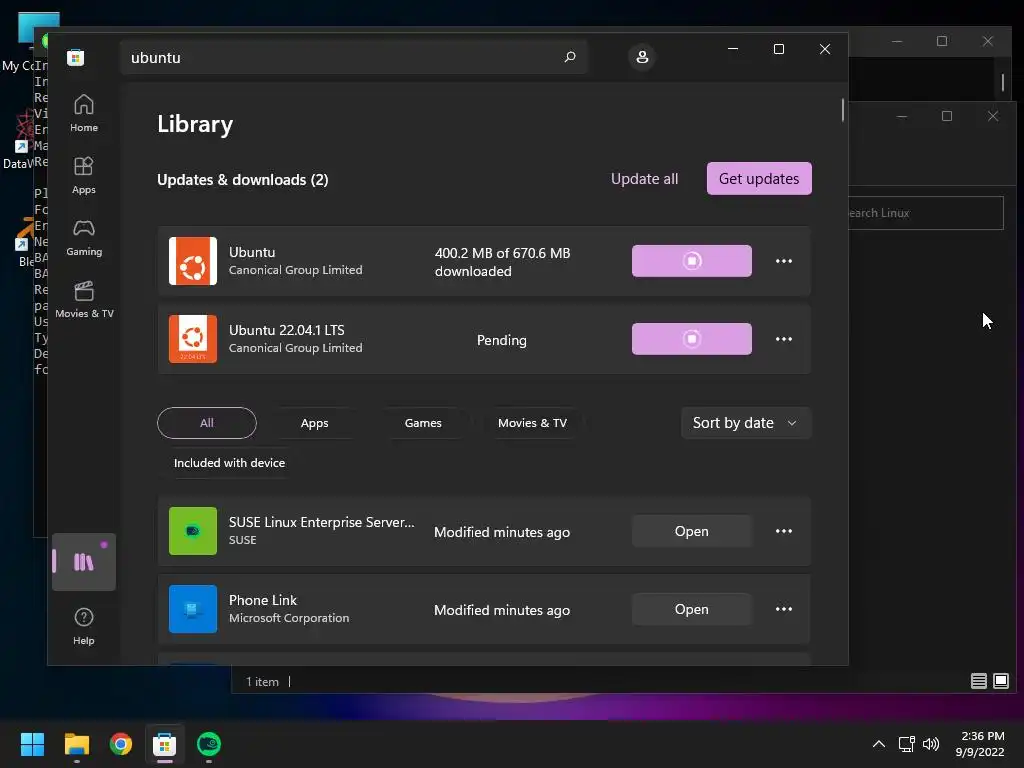Stop the pending Ubuntu 22.04.1 LTS download
Viewport: 1024px width, 768px height.
click(692, 339)
